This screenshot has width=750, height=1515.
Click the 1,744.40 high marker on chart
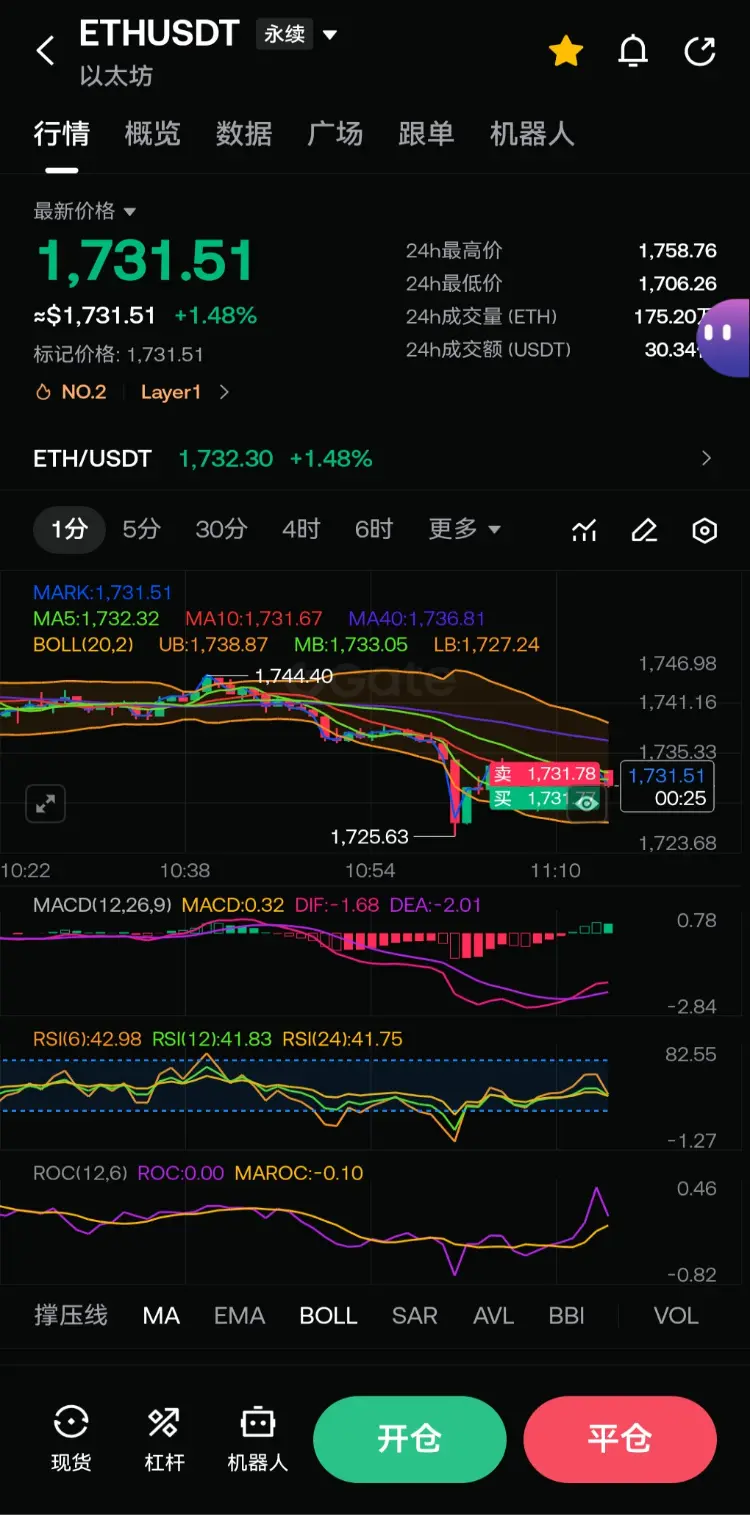pos(294,677)
